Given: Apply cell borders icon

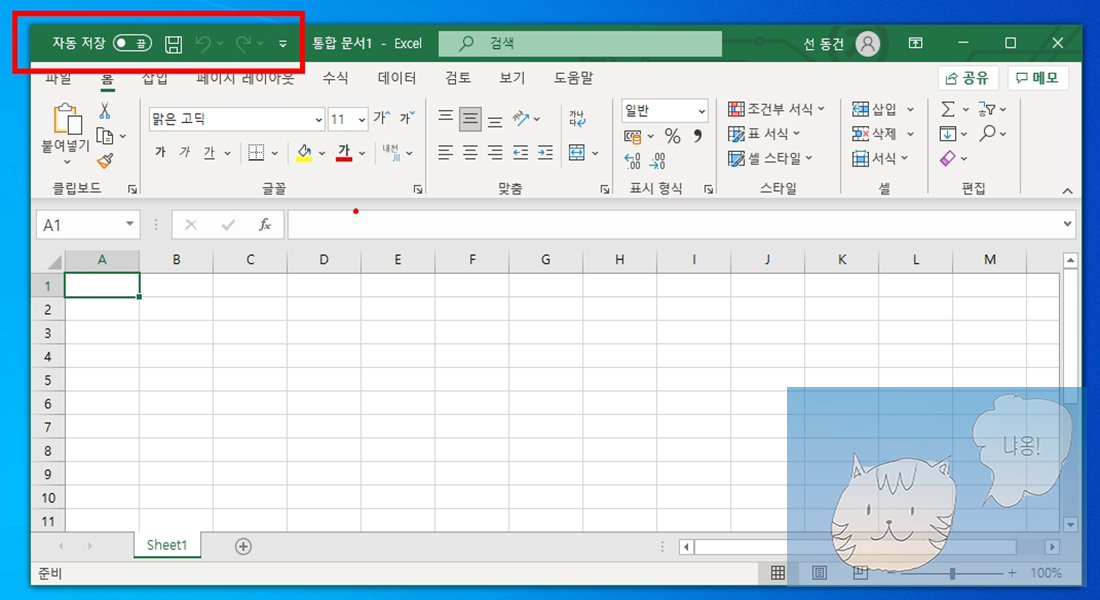Looking at the screenshot, I should click(x=256, y=152).
